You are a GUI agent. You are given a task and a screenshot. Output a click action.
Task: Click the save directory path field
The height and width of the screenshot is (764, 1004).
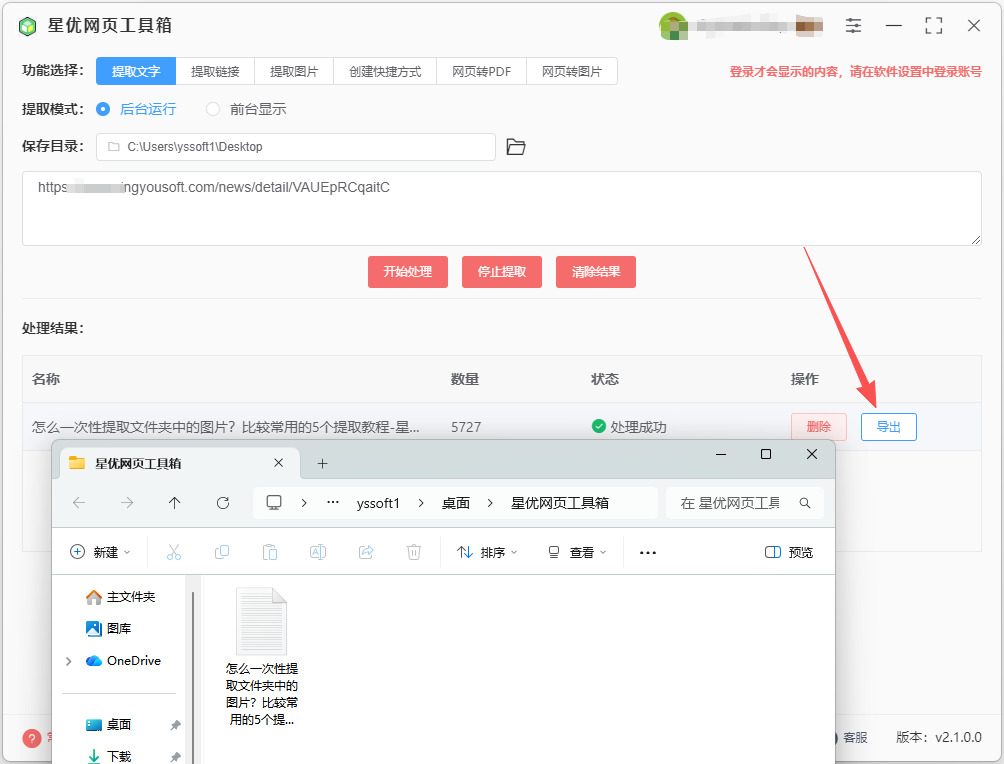[x=296, y=147]
